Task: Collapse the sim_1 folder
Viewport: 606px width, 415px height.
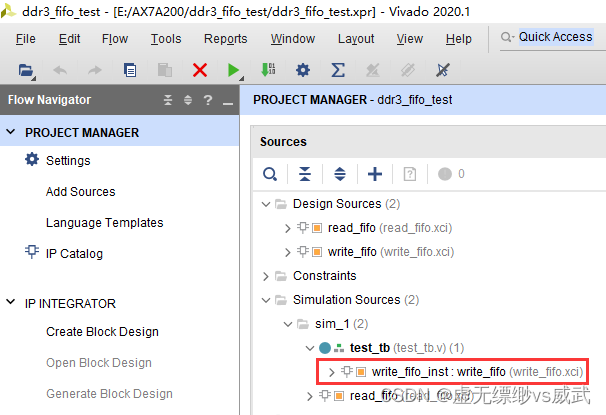Action: point(288,324)
